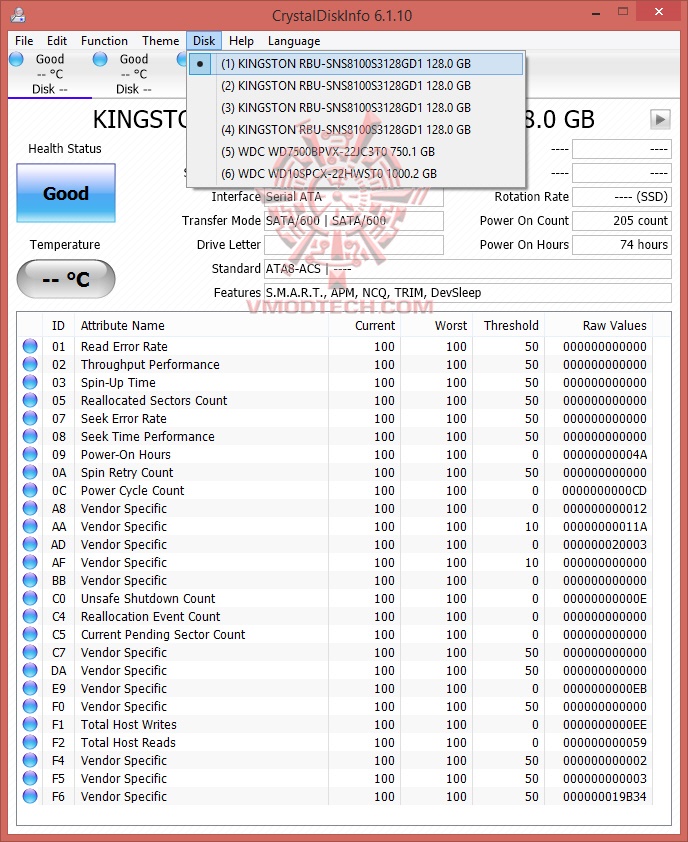Click the Threshold column header
The height and width of the screenshot is (842, 688).
tap(509, 325)
